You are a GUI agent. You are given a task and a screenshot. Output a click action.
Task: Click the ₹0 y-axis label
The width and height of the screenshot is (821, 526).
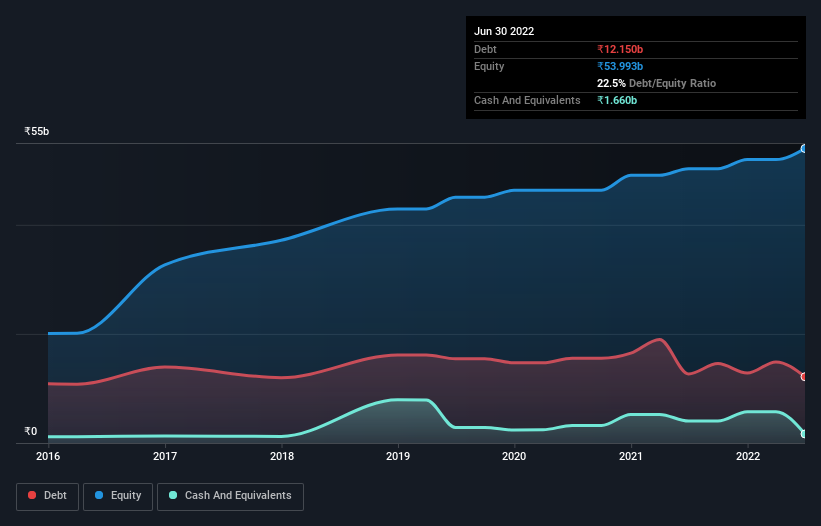pyautogui.click(x=31, y=431)
